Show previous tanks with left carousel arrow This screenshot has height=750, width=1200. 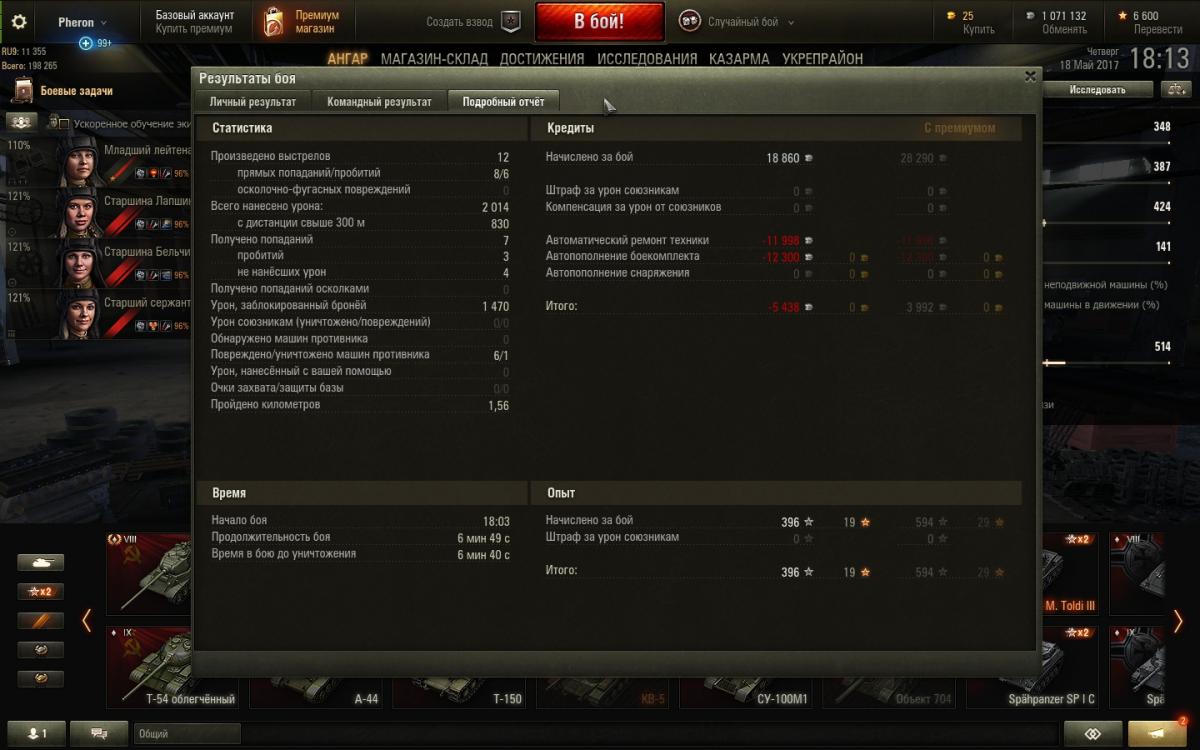[86, 620]
